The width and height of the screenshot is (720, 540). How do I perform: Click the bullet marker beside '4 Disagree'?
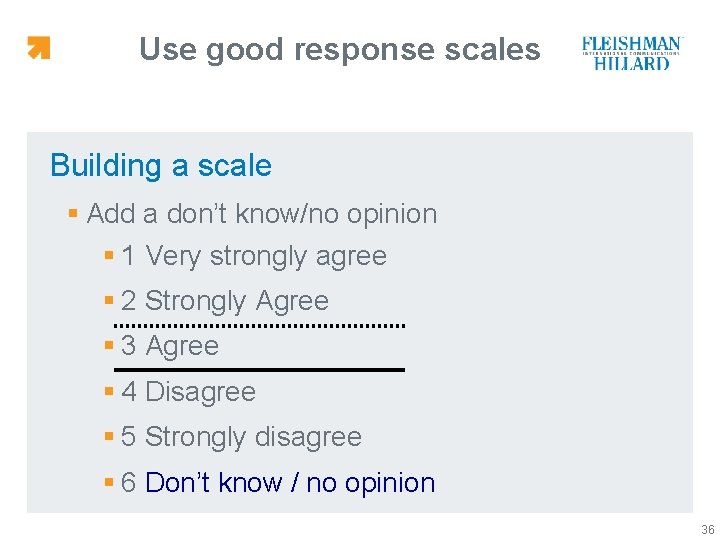(109, 392)
